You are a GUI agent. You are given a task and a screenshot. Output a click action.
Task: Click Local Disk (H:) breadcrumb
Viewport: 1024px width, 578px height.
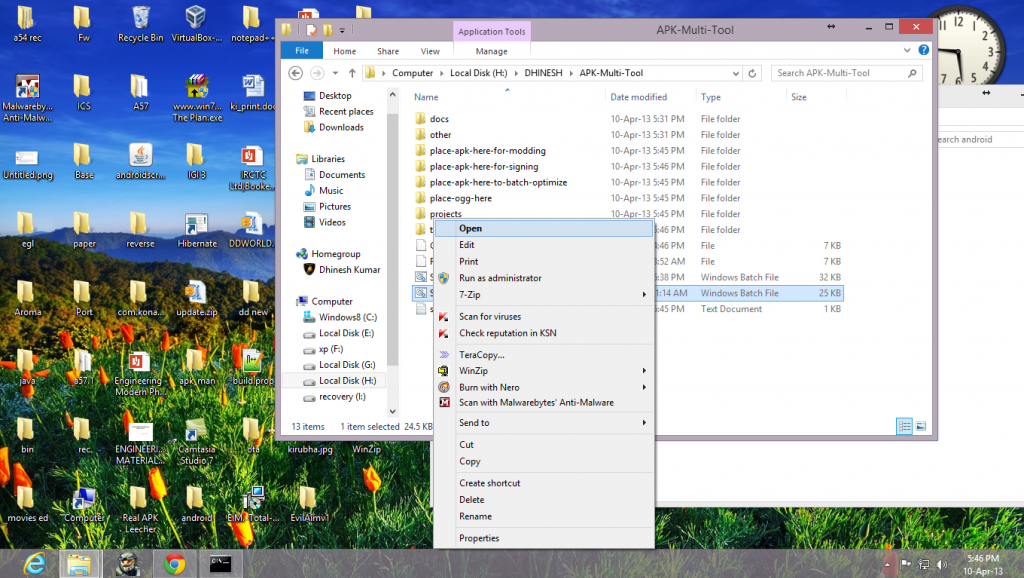coord(478,73)
